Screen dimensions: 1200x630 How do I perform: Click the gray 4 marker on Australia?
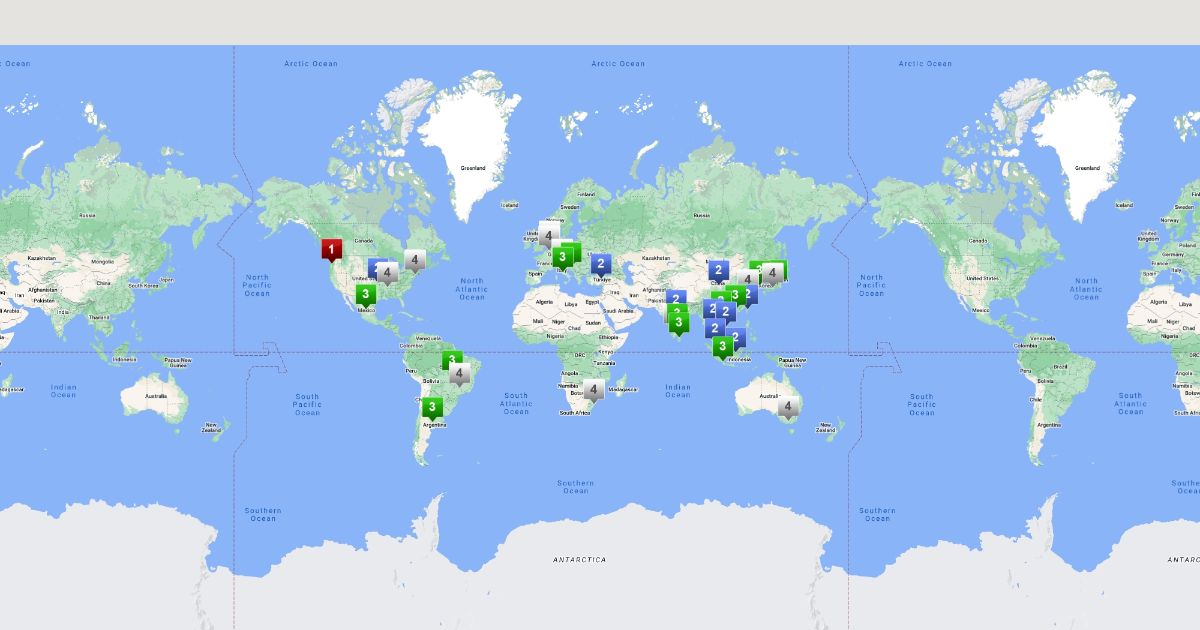pos(788,407)
